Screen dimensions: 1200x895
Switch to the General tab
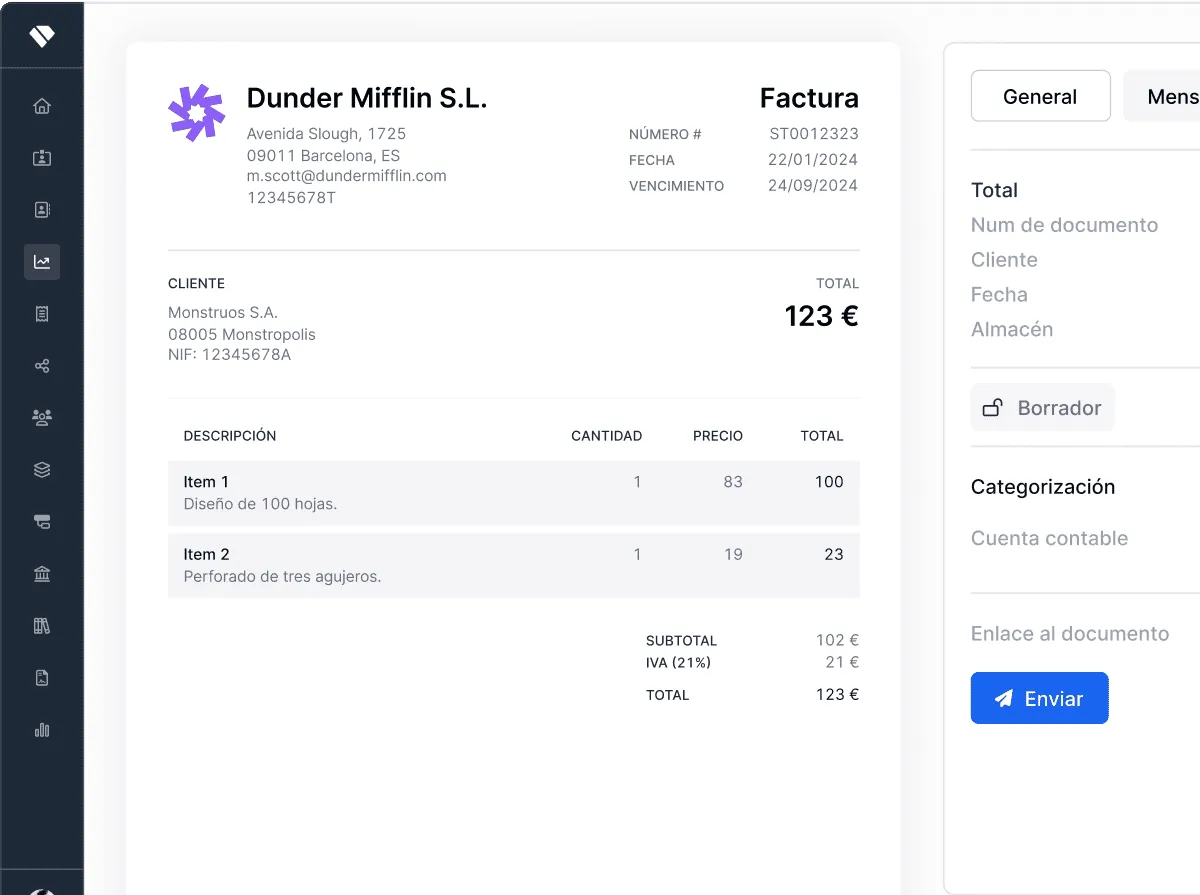pyautogui.click(x=1040, y=96)
